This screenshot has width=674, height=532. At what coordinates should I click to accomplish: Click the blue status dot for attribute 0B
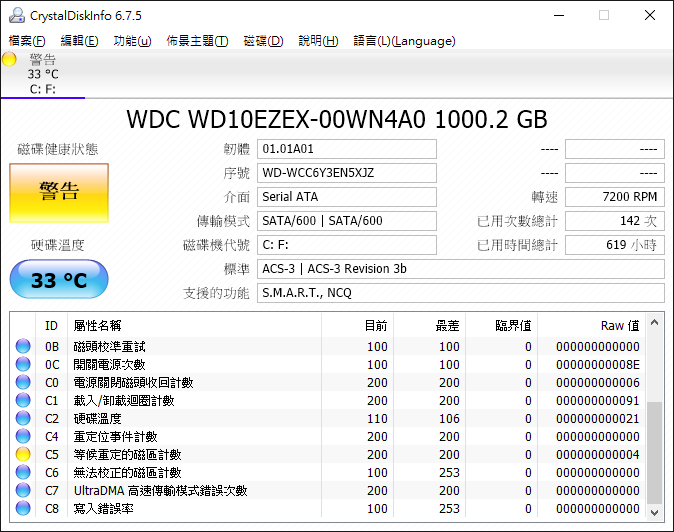(23, 346)
